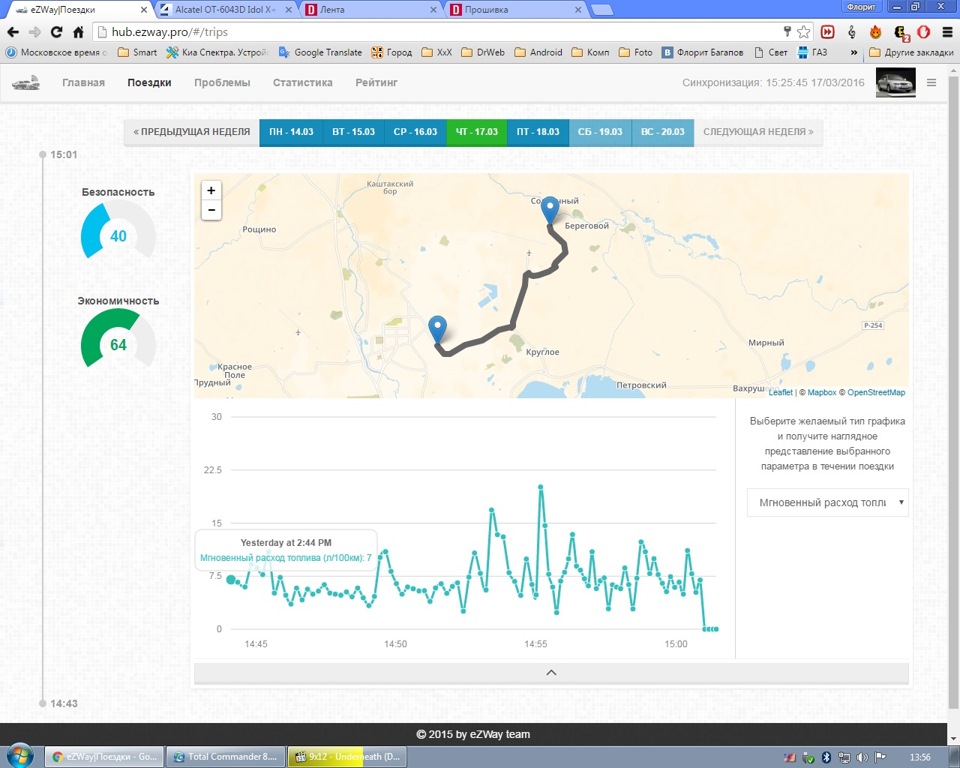
Task: Open the Статистика menu section
Action: pyautogui.click(x=302, y=83)
